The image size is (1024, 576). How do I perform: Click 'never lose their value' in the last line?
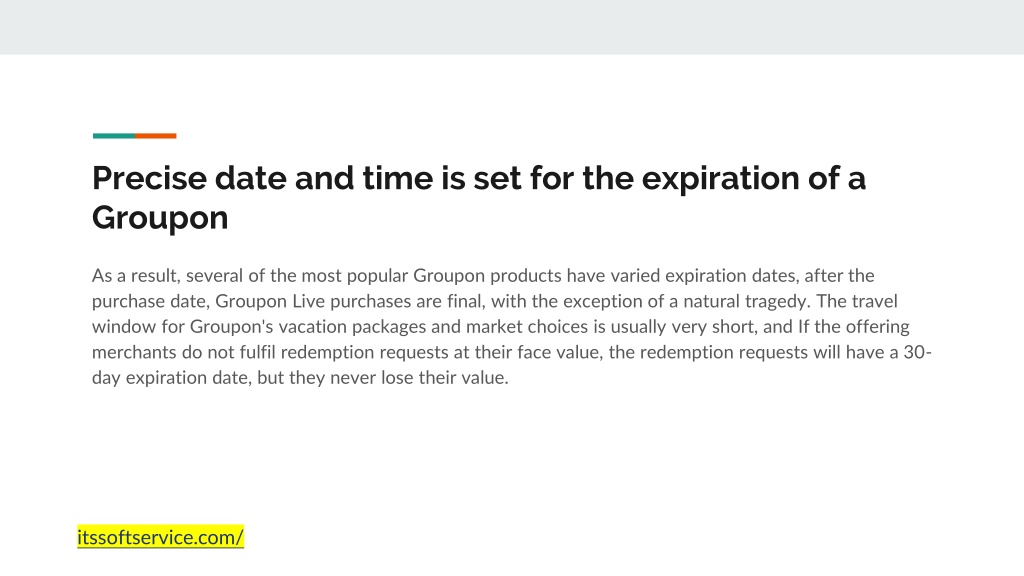[419, 377]
